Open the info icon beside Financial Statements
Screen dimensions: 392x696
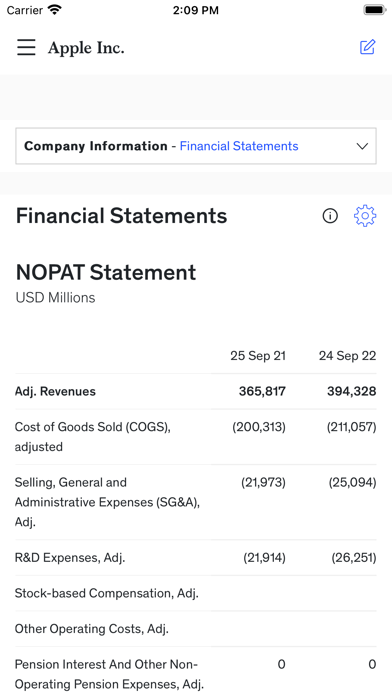(x=330, y=216)
